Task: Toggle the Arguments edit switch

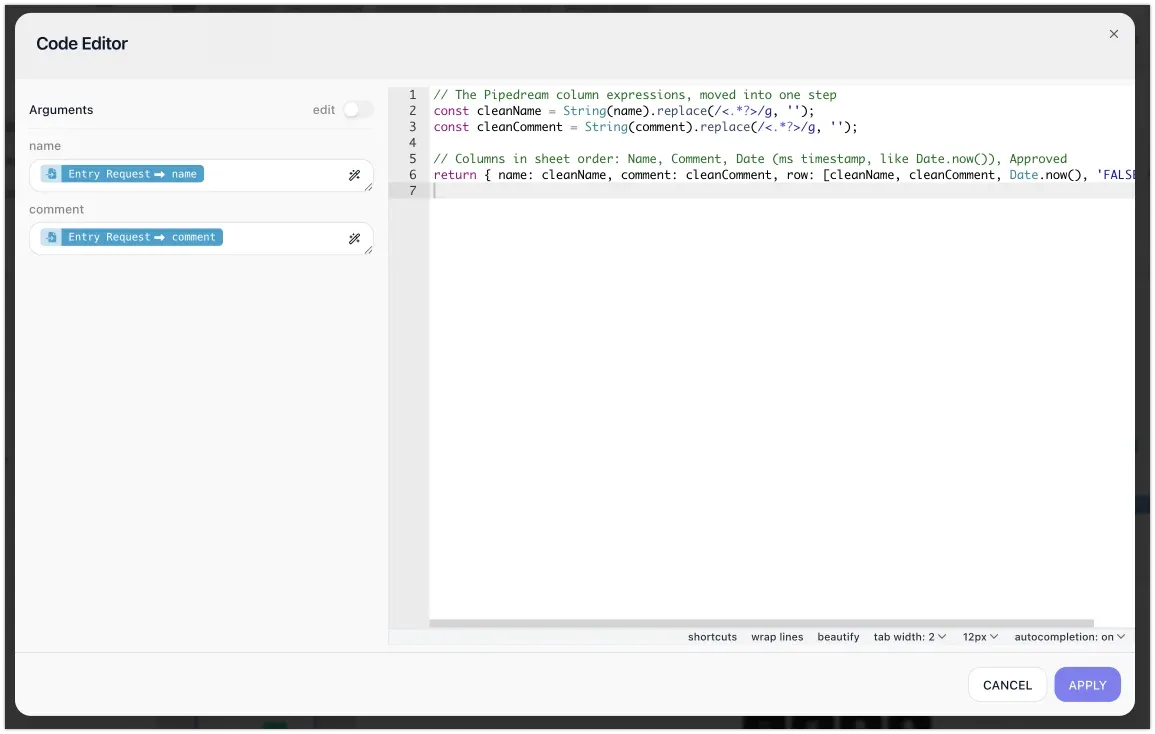Action: pyautogui.click(x=358, y=110)
